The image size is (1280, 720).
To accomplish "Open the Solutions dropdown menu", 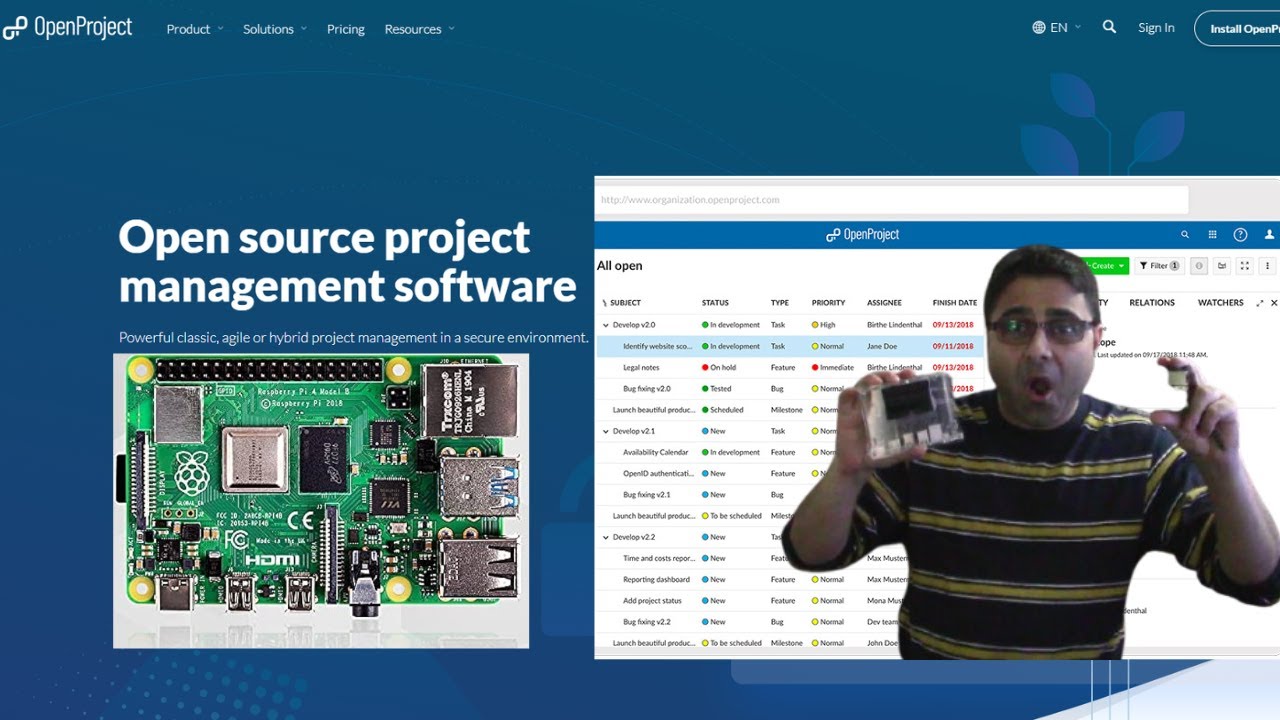I will pos(275,29).
